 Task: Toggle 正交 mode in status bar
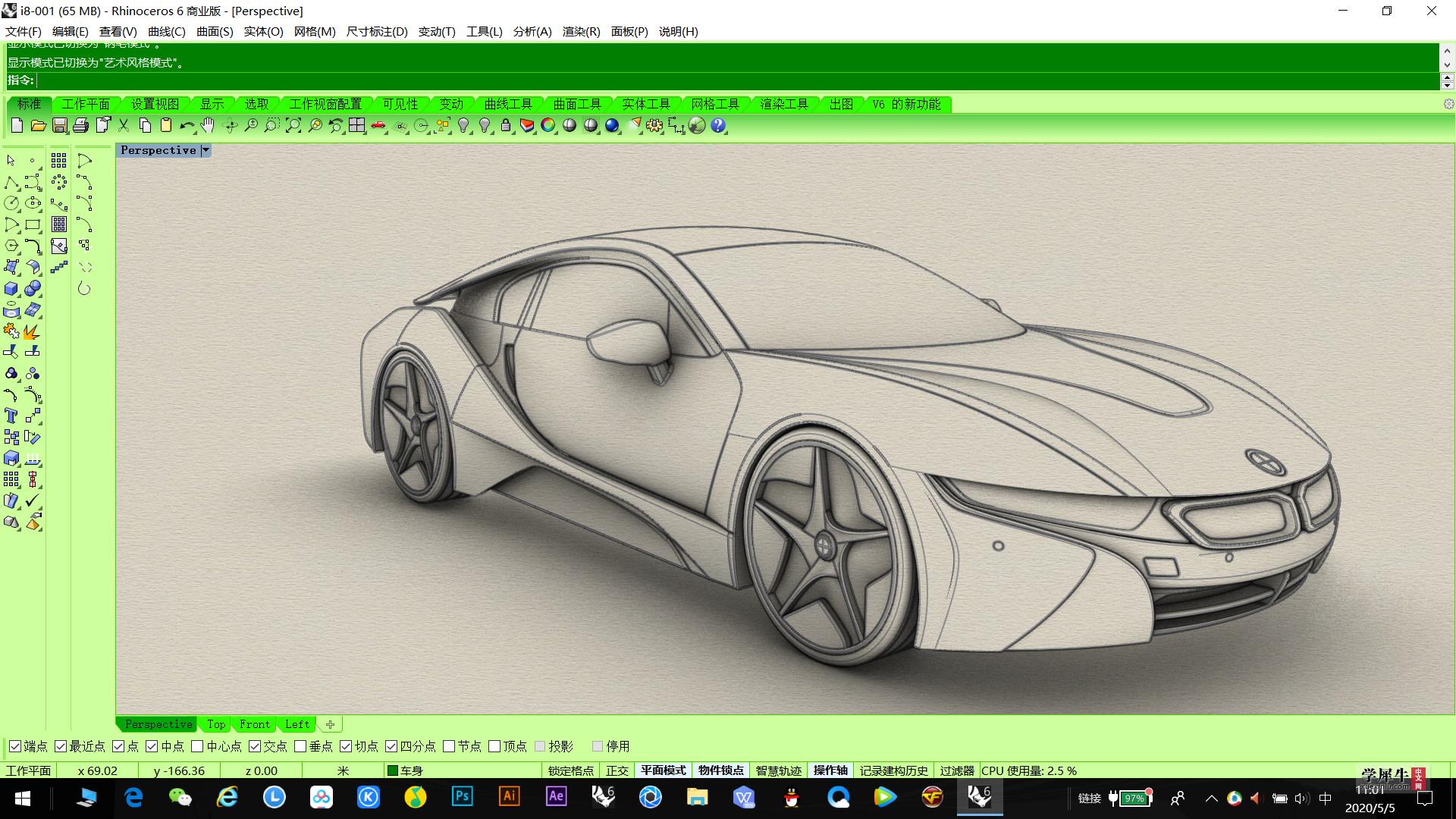coord(617,770)
